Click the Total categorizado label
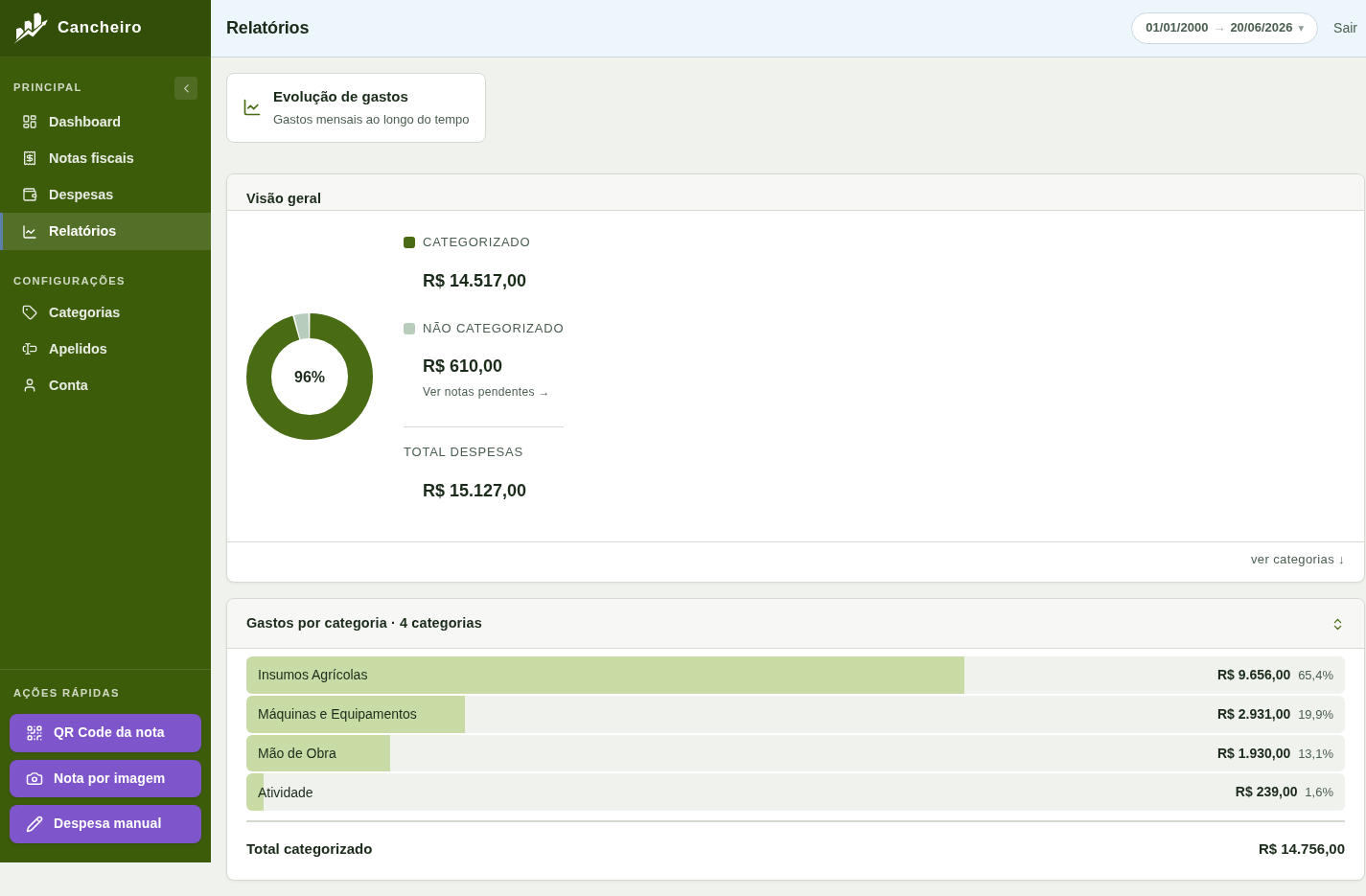The height and width of the screenshot is (896, 1366). coord(309,849)
